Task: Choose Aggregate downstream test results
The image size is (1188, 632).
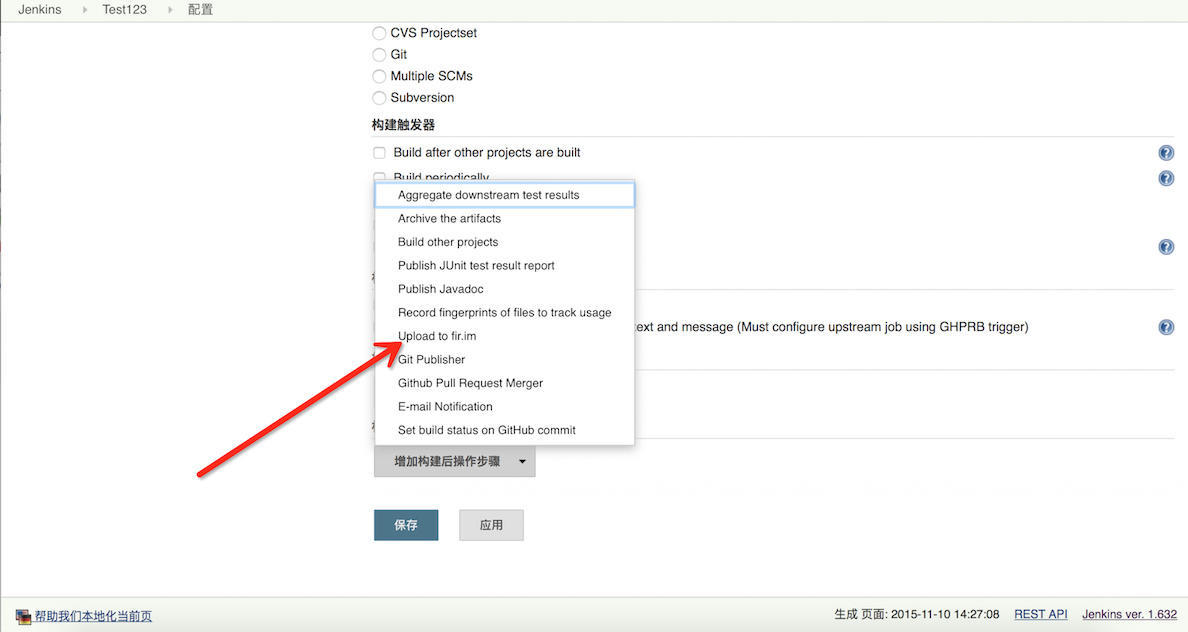Action: click(x=505, y=195)
